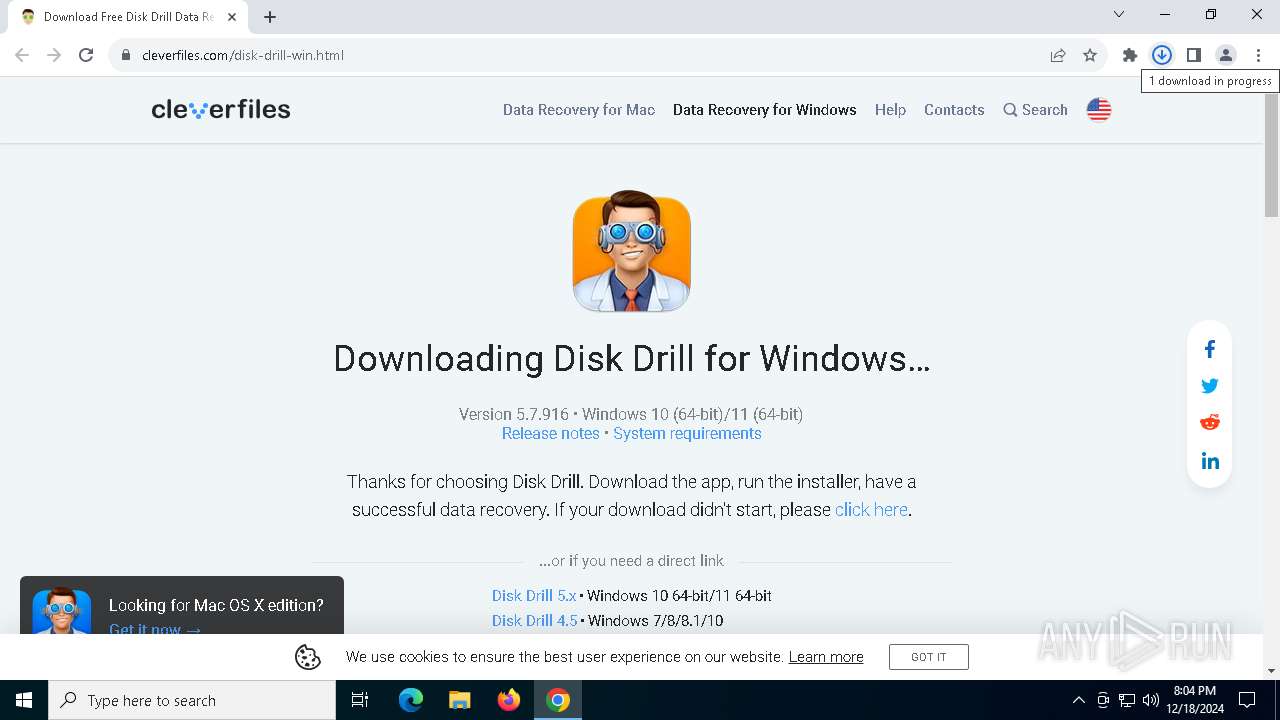Share page on Twitter
1280x720 pixels.
click(x=1210, y=386)
